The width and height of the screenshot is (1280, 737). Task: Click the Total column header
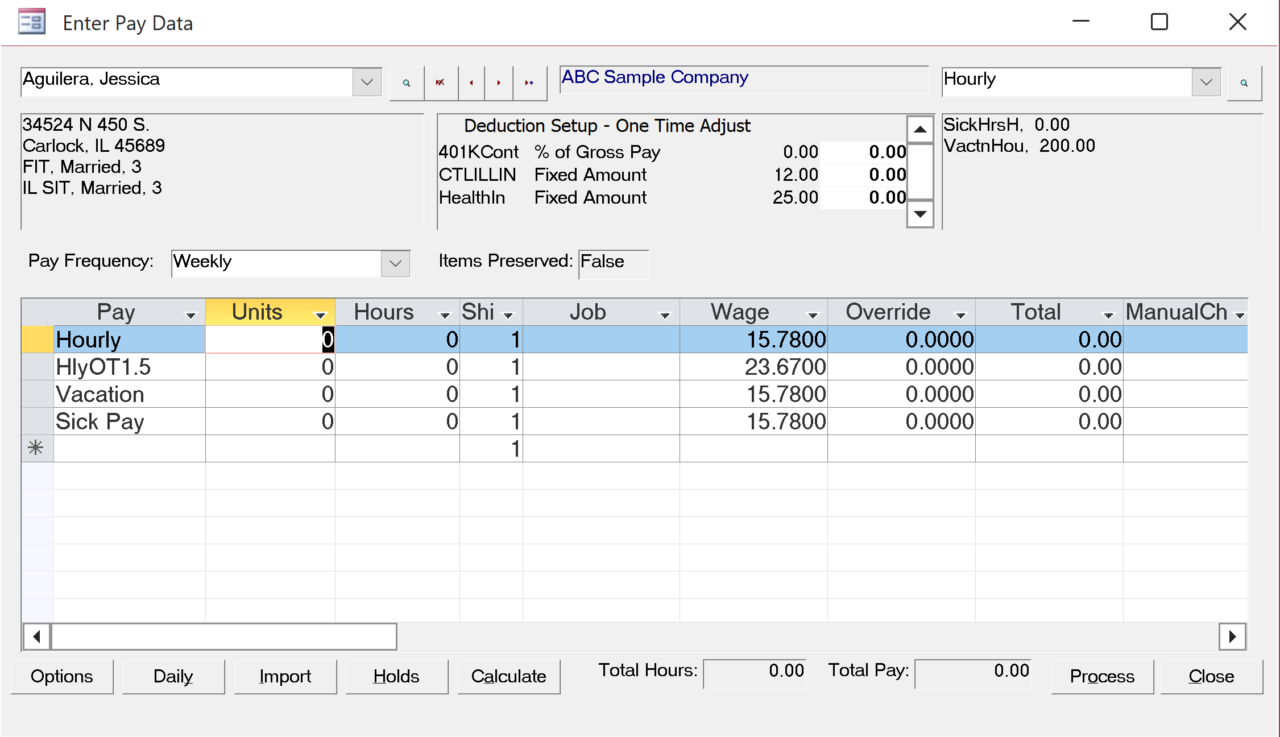click(x=1036, y=312)
